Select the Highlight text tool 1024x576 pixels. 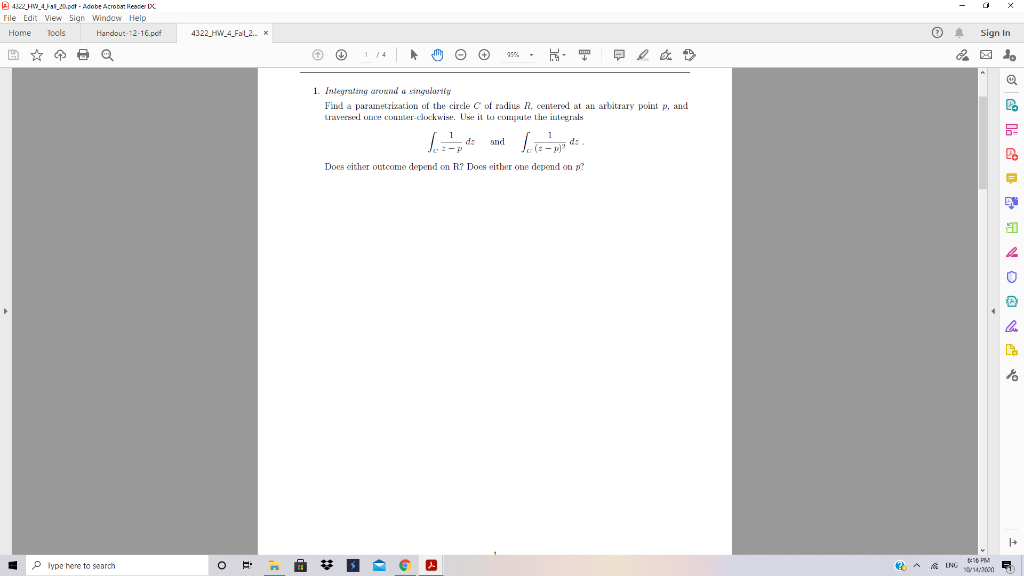pos(643,55)
